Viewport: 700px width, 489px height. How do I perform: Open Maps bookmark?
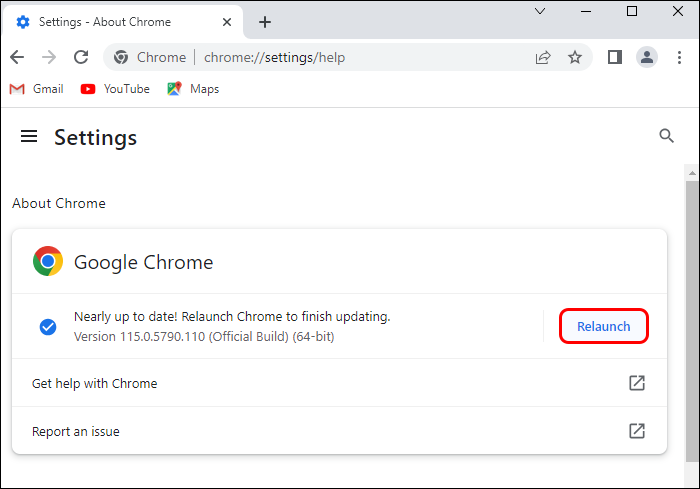[x=193, y=89]
